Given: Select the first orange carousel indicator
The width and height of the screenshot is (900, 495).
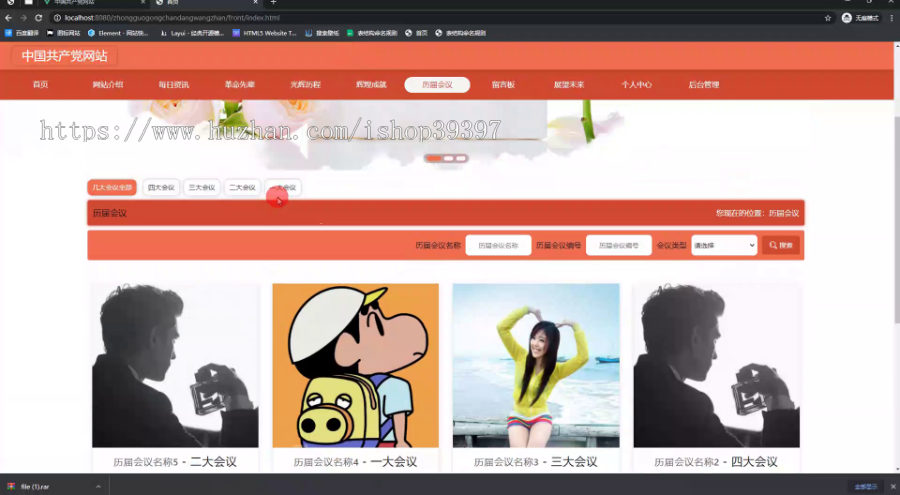Looking at the screenshot, I should click(x=434, y=158).
